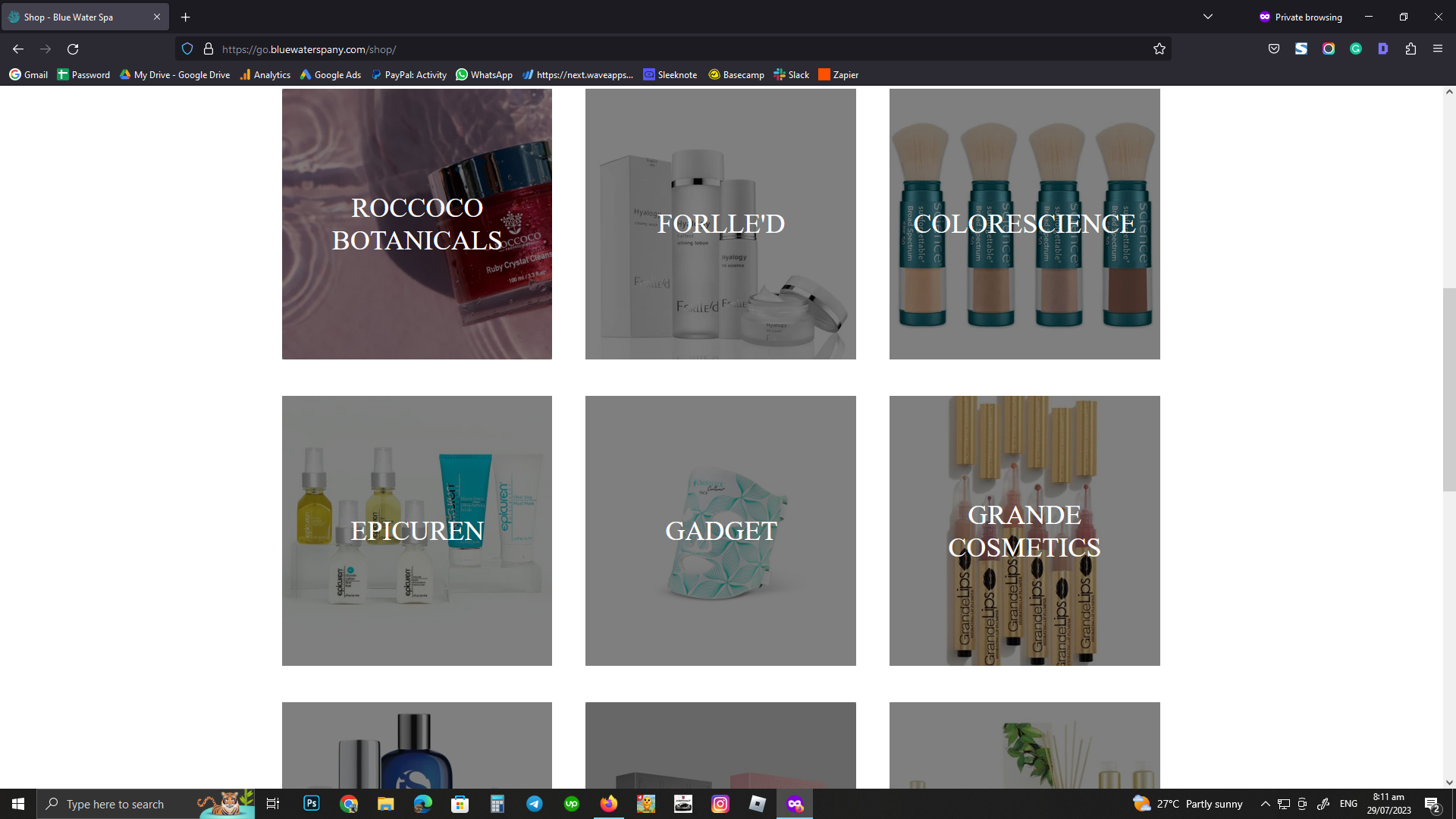
Task: Open the Google Ads bookmark
Action: pos(331,74)
